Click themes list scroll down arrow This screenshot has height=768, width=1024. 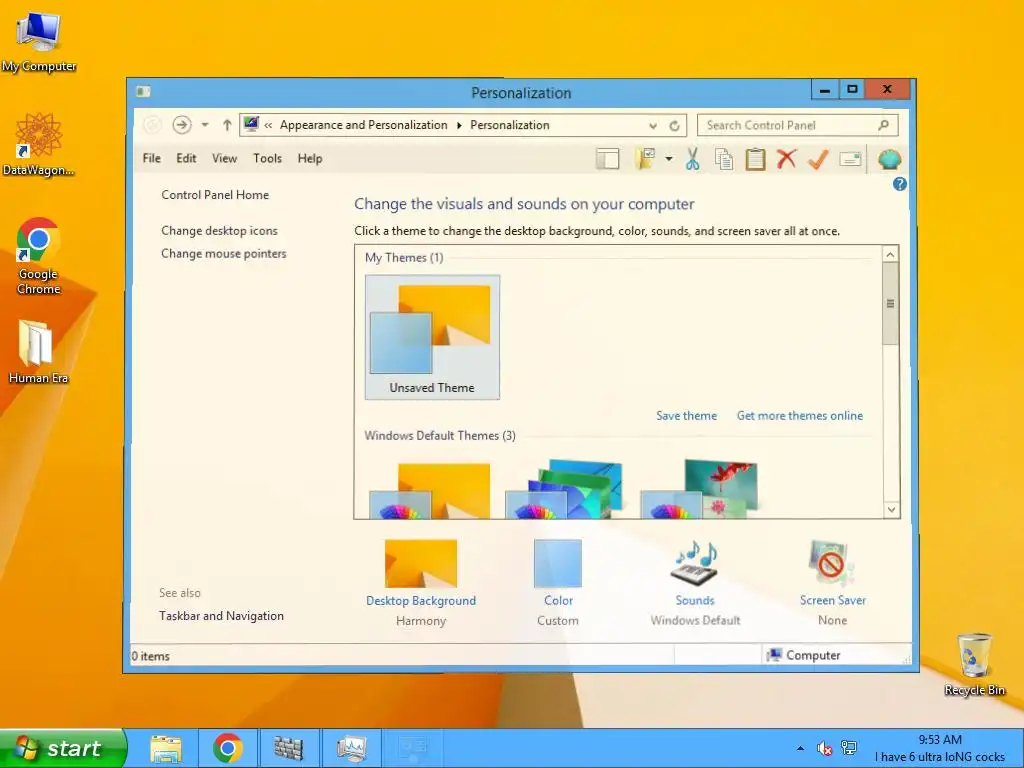tap(891, 509)
